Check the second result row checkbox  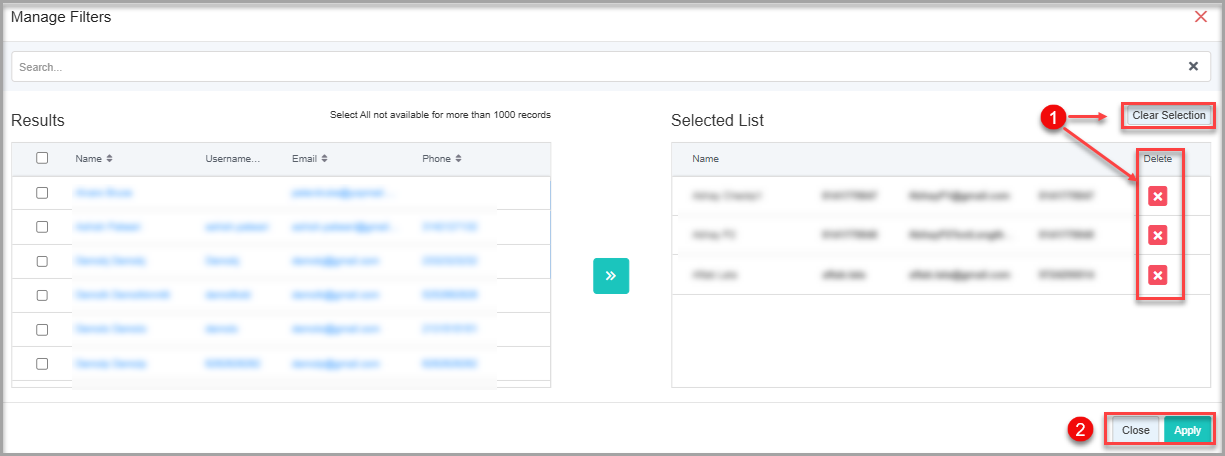[x=42, y=227]
